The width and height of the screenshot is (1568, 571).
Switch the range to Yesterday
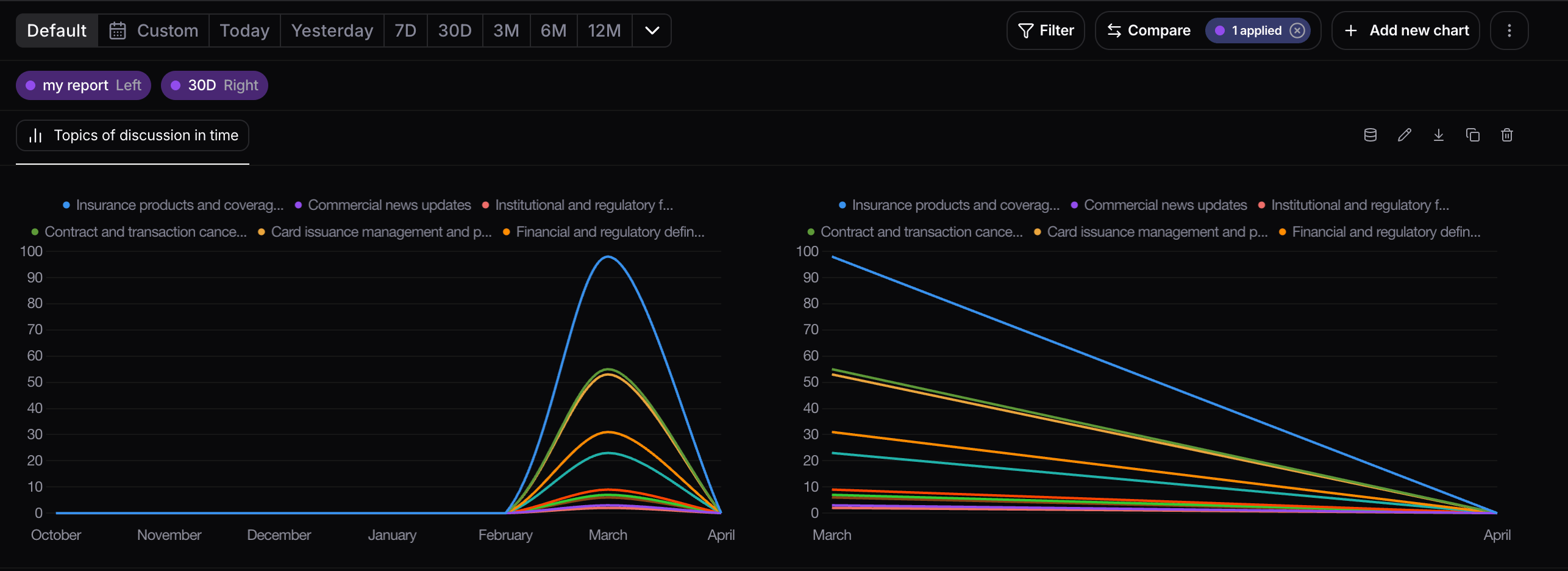(332, 31)
